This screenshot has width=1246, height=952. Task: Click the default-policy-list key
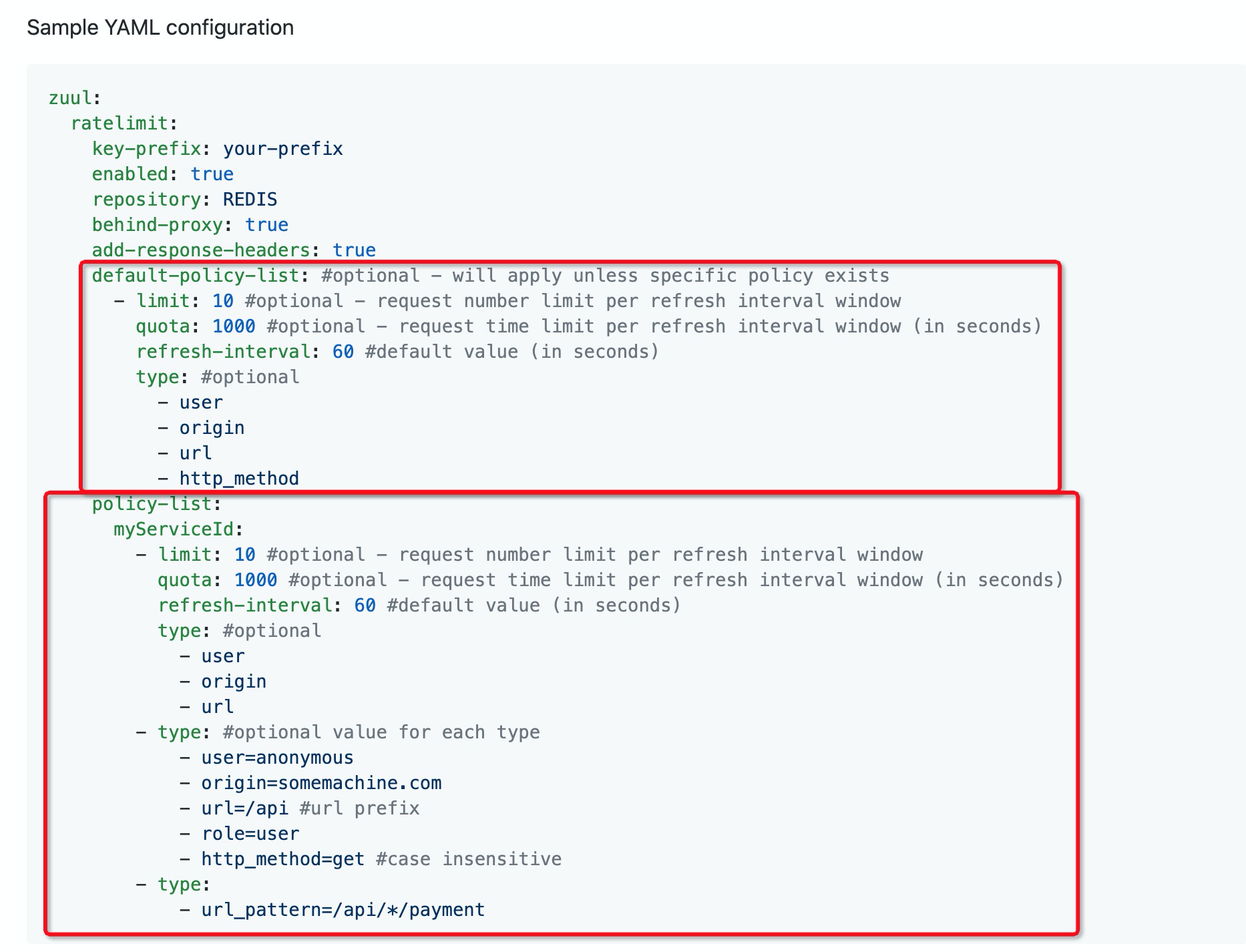195,276
